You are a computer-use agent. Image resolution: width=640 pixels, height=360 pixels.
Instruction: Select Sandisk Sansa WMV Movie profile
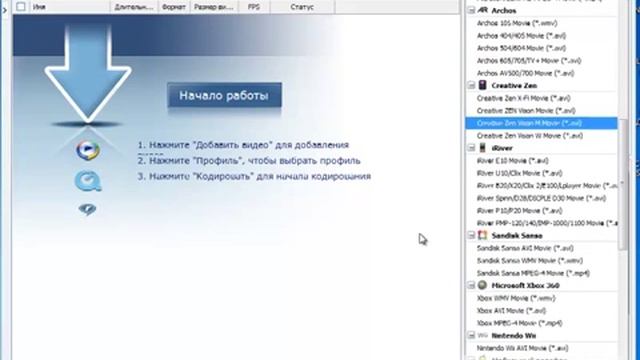tap(530, 261)
